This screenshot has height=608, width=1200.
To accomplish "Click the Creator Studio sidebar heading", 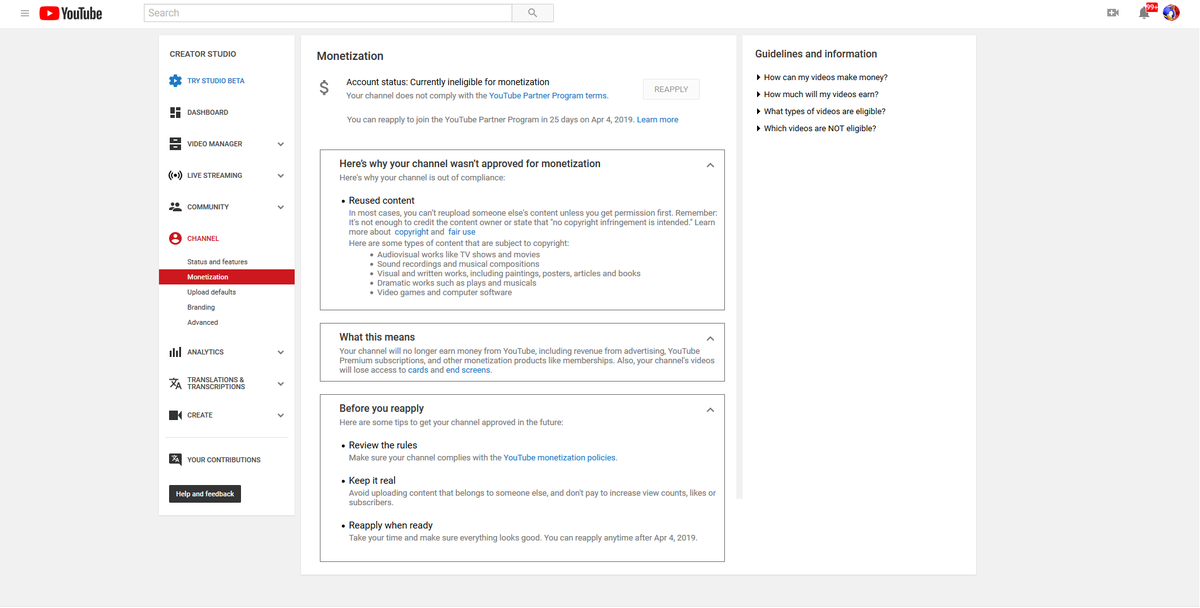I will pos(203,54).
